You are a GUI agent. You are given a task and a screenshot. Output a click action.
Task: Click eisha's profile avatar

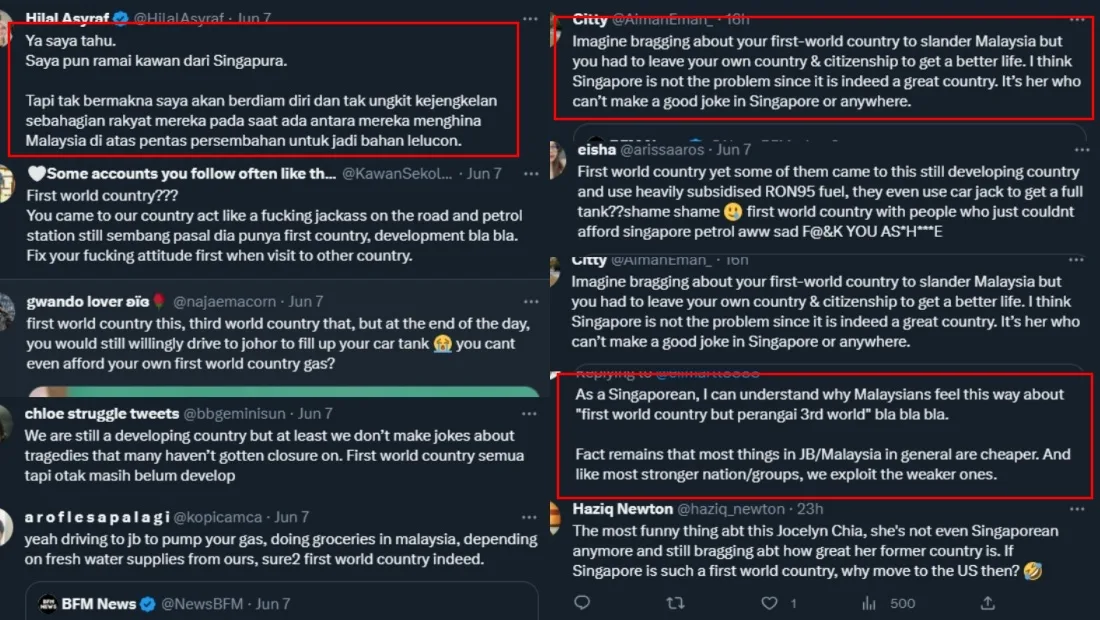(558, 160)
